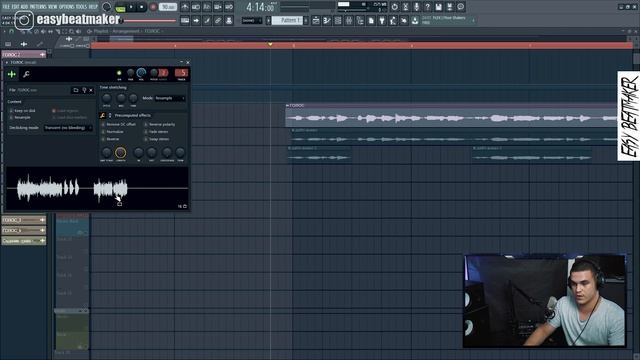Select the waveform sample tab in channel settings

coord(12,74)
